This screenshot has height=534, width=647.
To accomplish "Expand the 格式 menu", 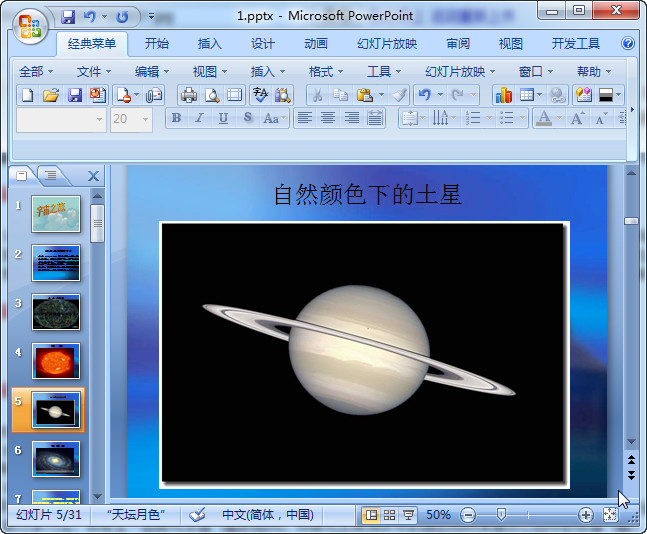I will [326, 72].
